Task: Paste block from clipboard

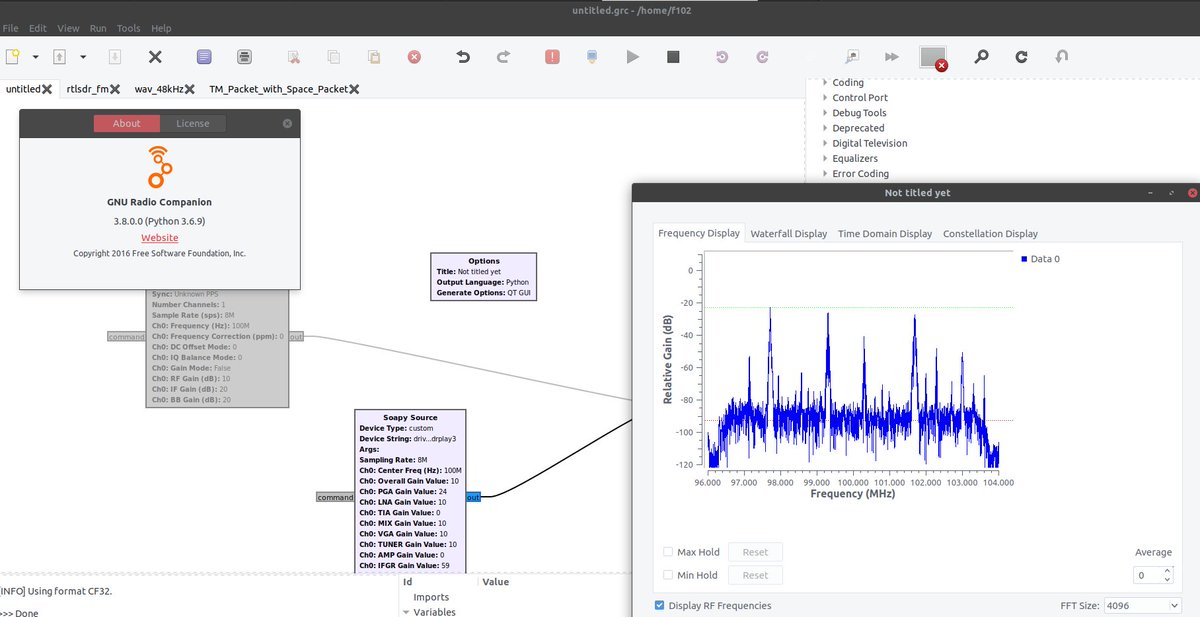Action: click(x=373, y=57)
